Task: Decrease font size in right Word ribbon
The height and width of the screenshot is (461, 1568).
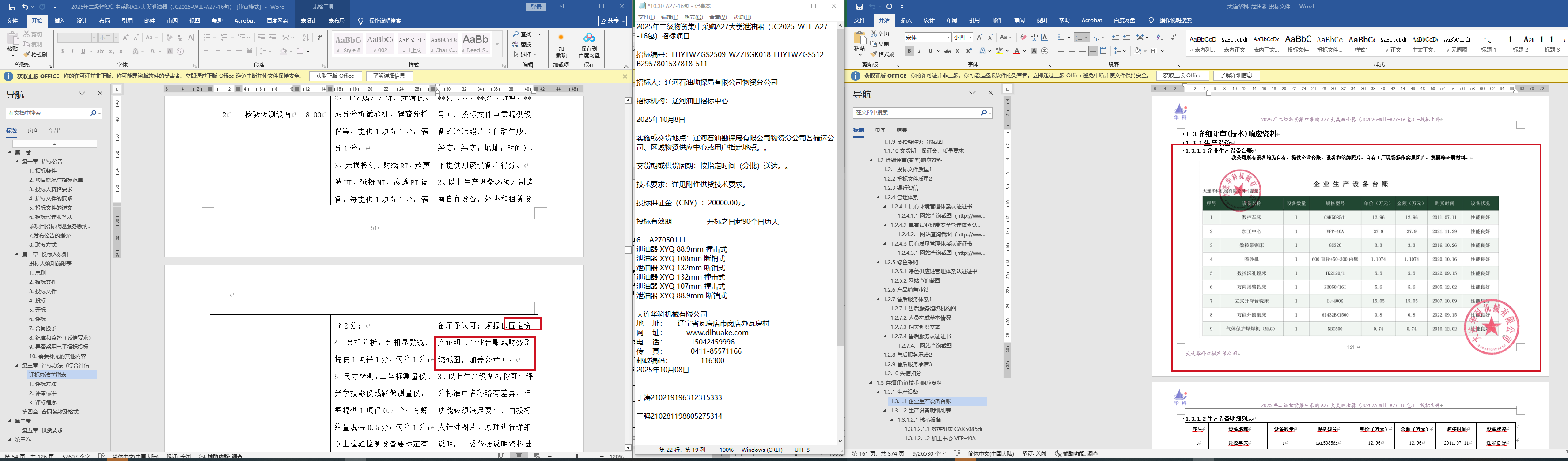Action: click(x=990, y=37)
